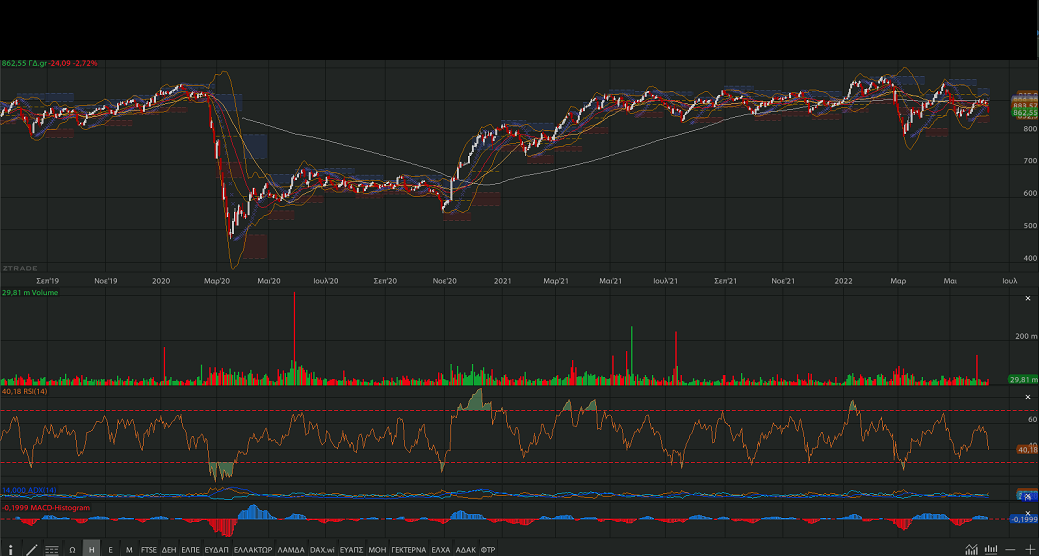Zoom in using the plus icon
The width and height of the screenshot is (1039, 556).
tap(1029, 549)
